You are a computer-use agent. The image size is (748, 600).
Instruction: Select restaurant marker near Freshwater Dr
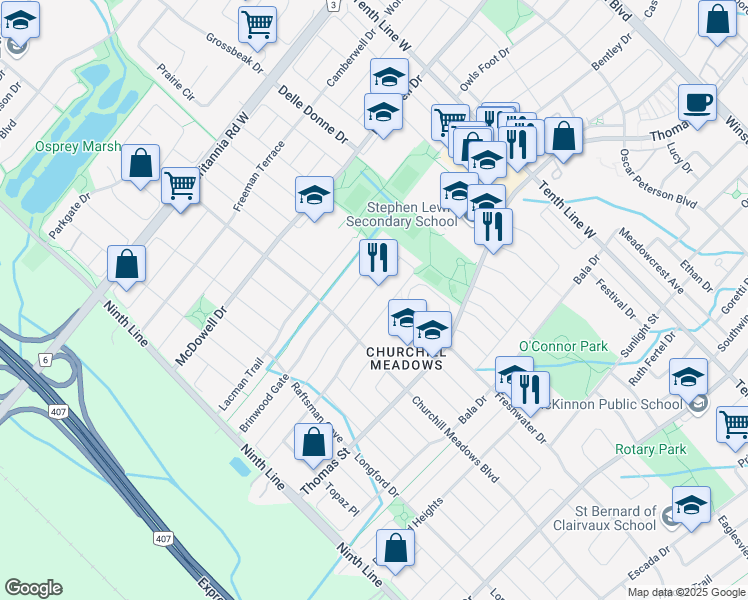[530, 392]
